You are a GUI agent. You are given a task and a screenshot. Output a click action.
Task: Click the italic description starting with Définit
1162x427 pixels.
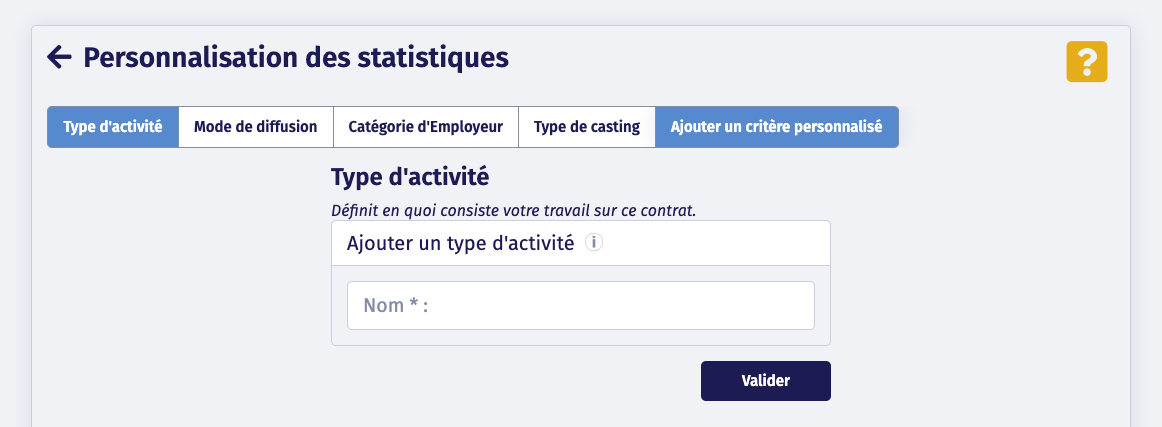513,211
